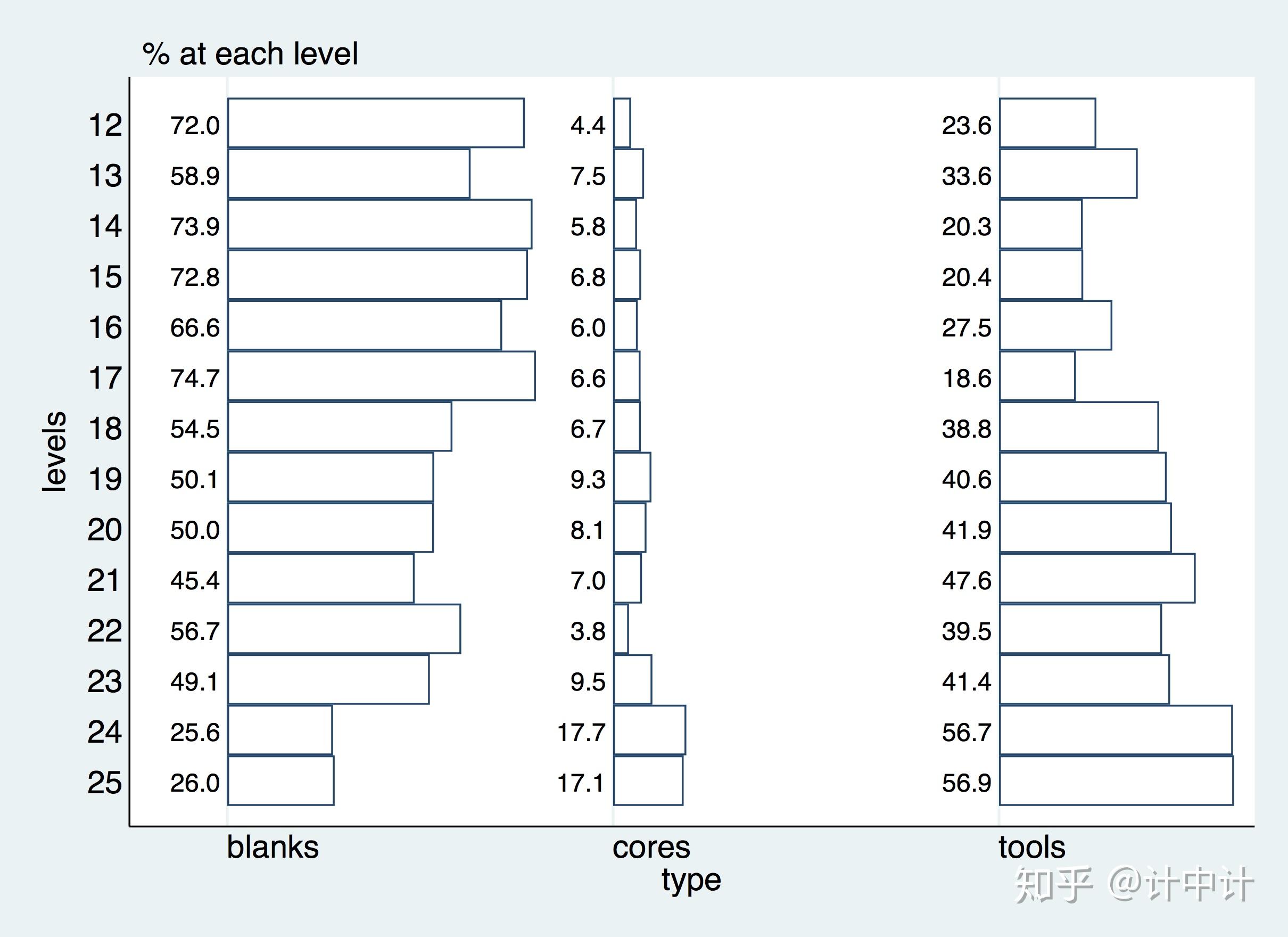Click level 20 on the vertical axis
The height and width of the screenshot is (937, 1288).
click(104, 530)
